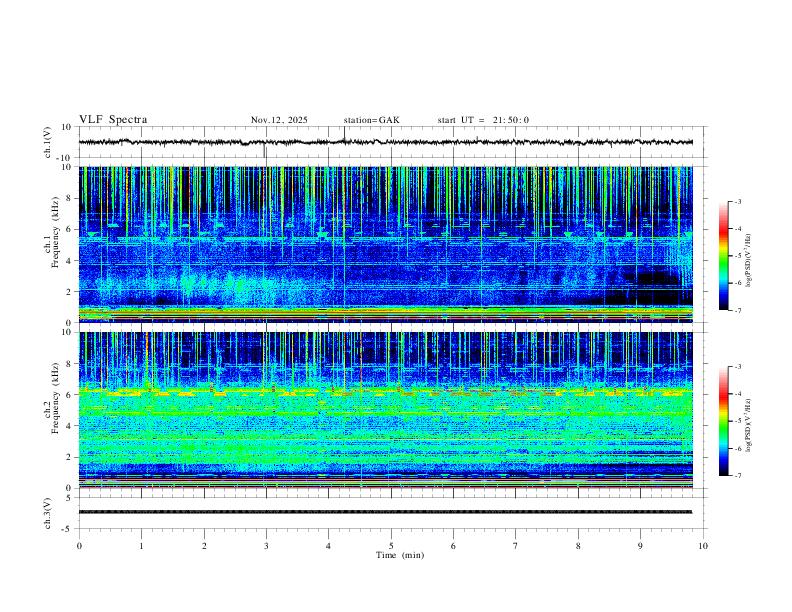The image size is (792, 612).
Task: Select the date text "Nov.12, 2025"
Action: click(279, 120)
